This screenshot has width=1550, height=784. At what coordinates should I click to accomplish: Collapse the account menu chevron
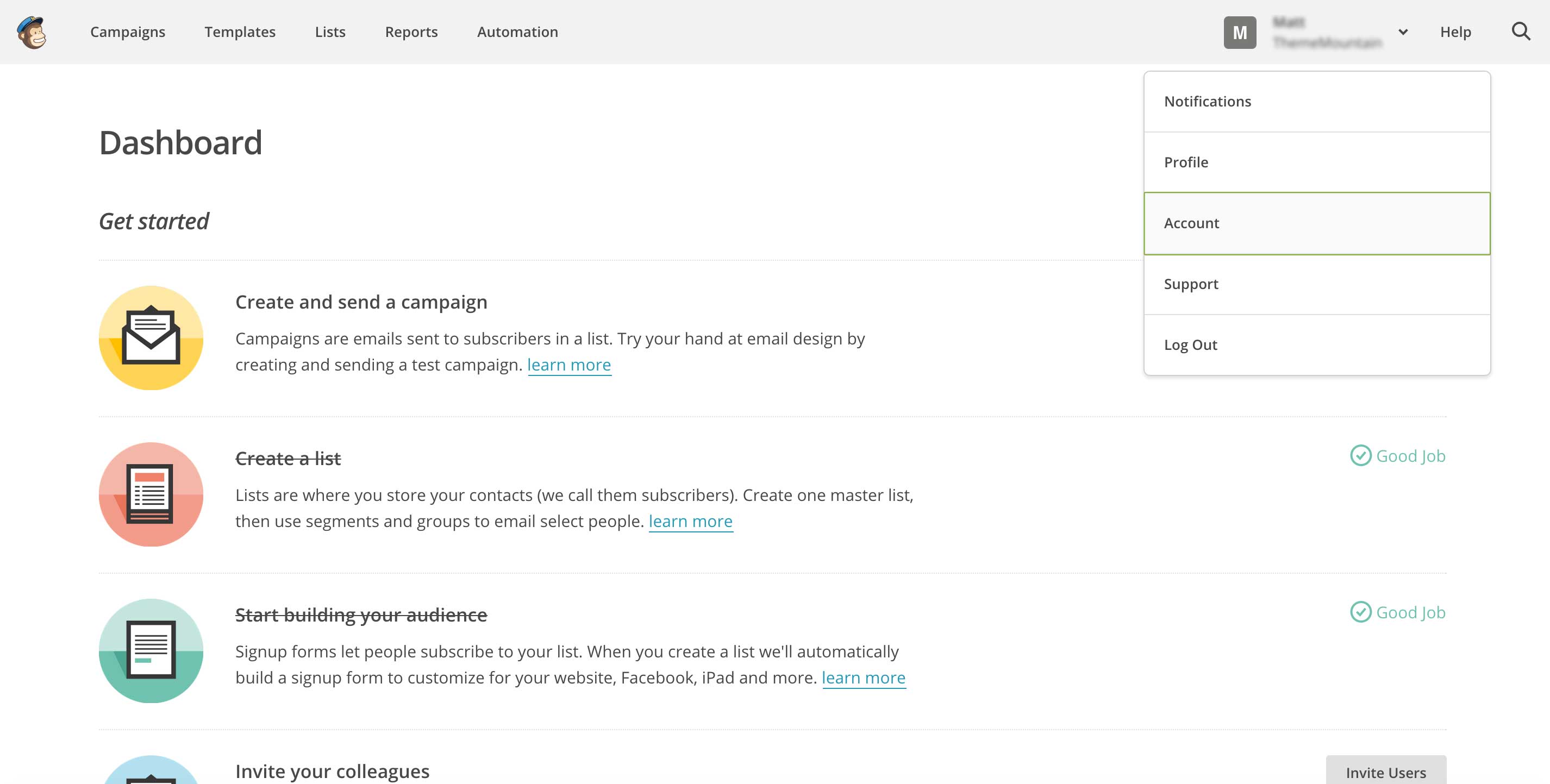pyautogui.click(x=1403, y=32)
